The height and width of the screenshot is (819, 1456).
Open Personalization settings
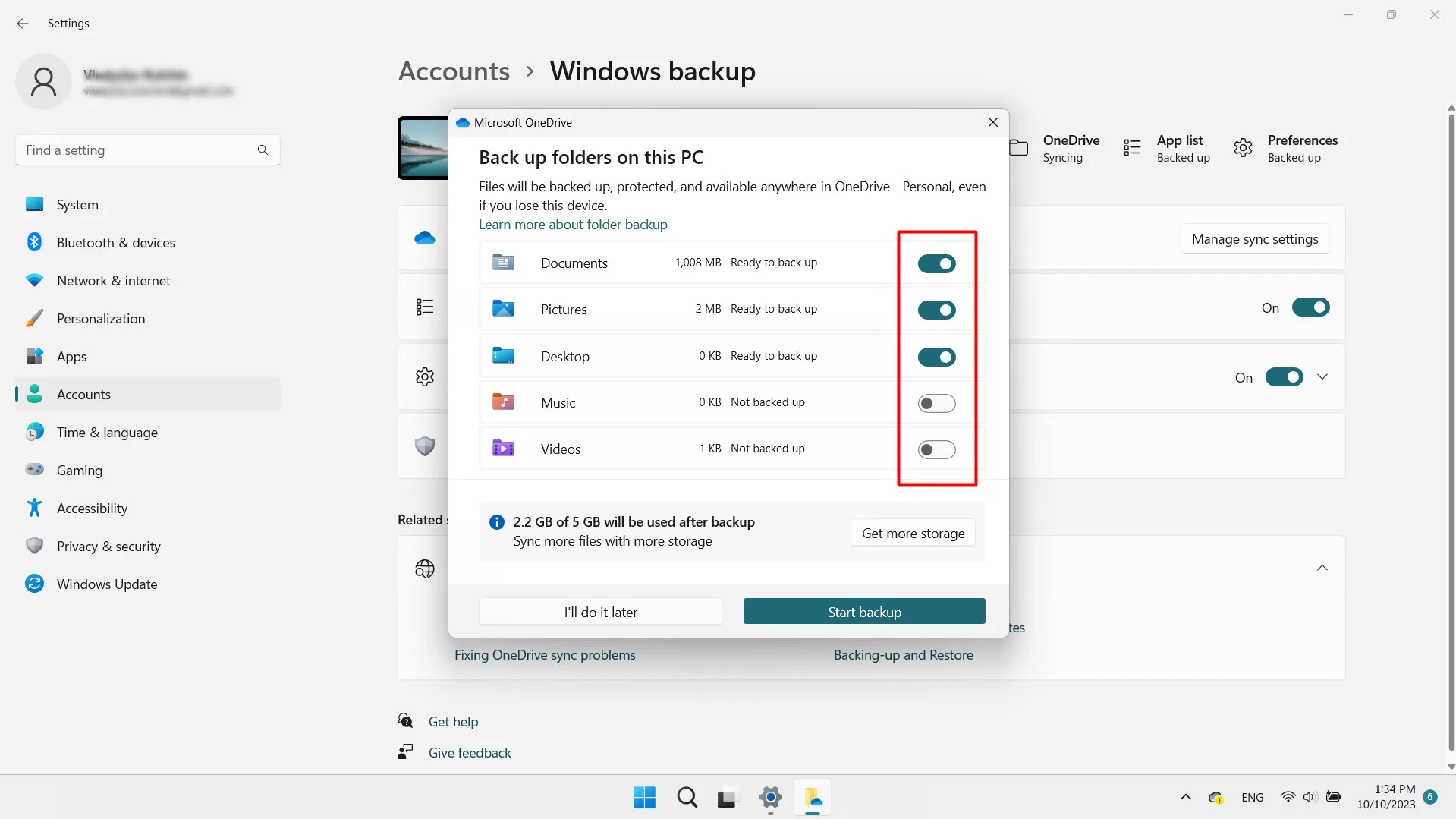[148, 319]
